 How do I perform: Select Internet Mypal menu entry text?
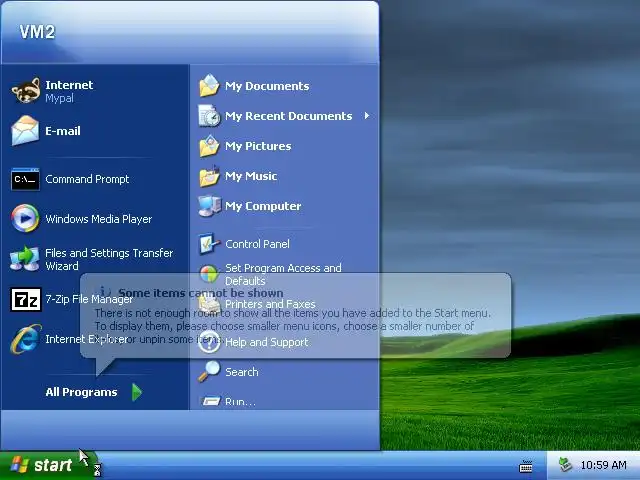(x=69, y=91)
